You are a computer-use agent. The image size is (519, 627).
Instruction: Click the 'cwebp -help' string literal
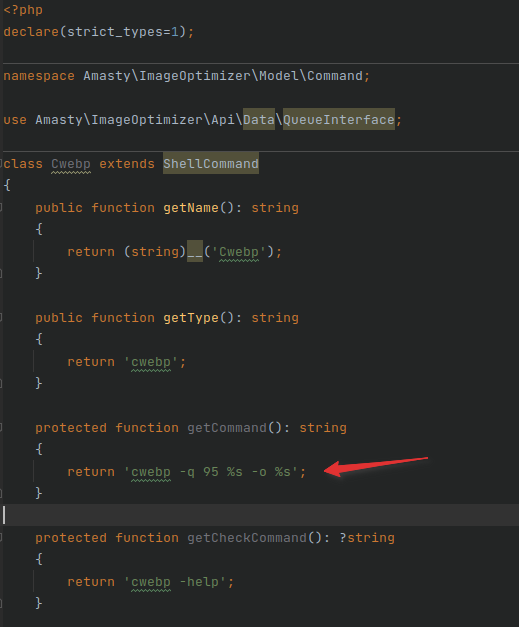pos(175,582)
